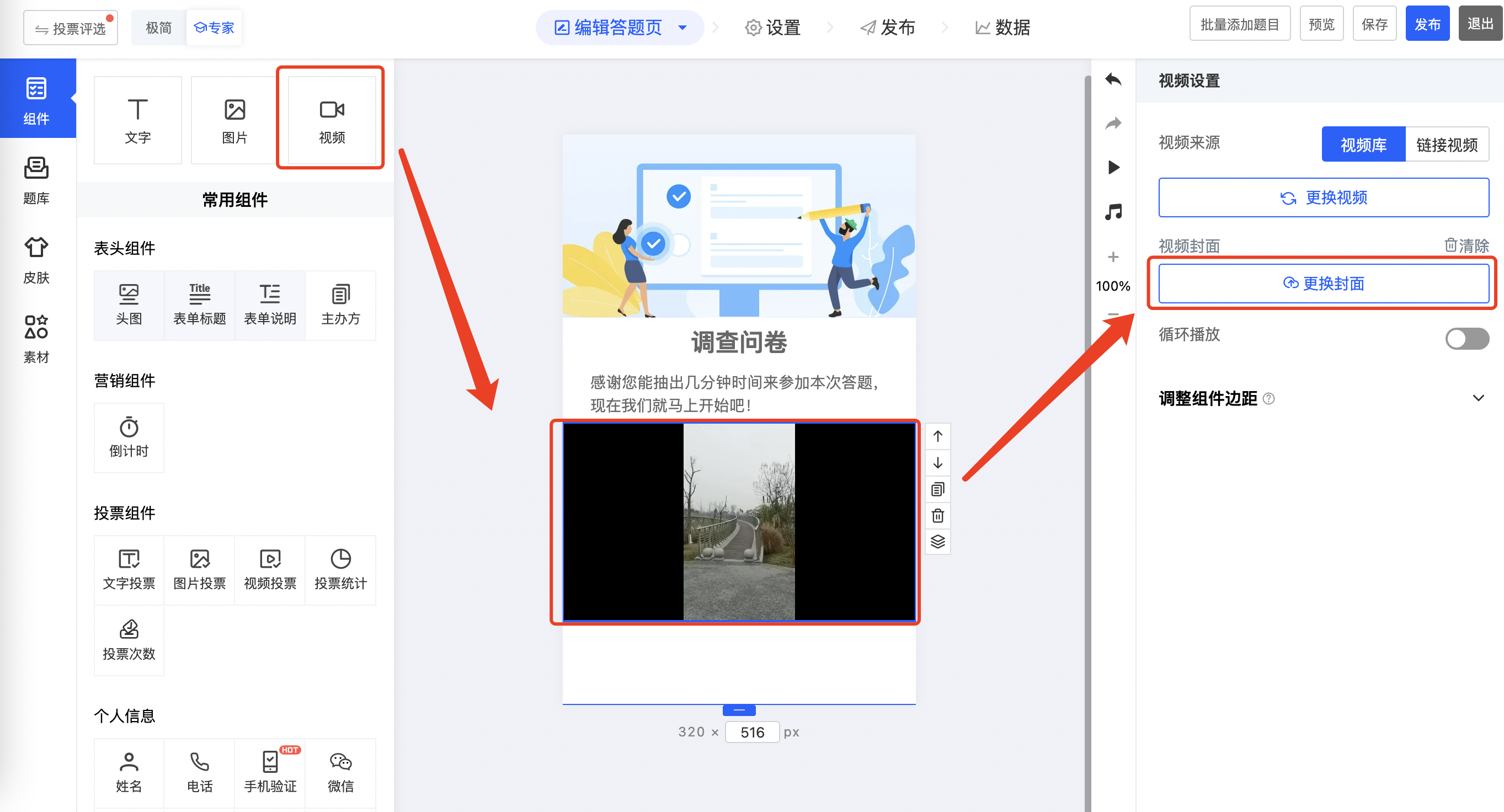Go to the 设置 settings step
The width and height of the screenshot is (1504, 812).
point(772,28)
